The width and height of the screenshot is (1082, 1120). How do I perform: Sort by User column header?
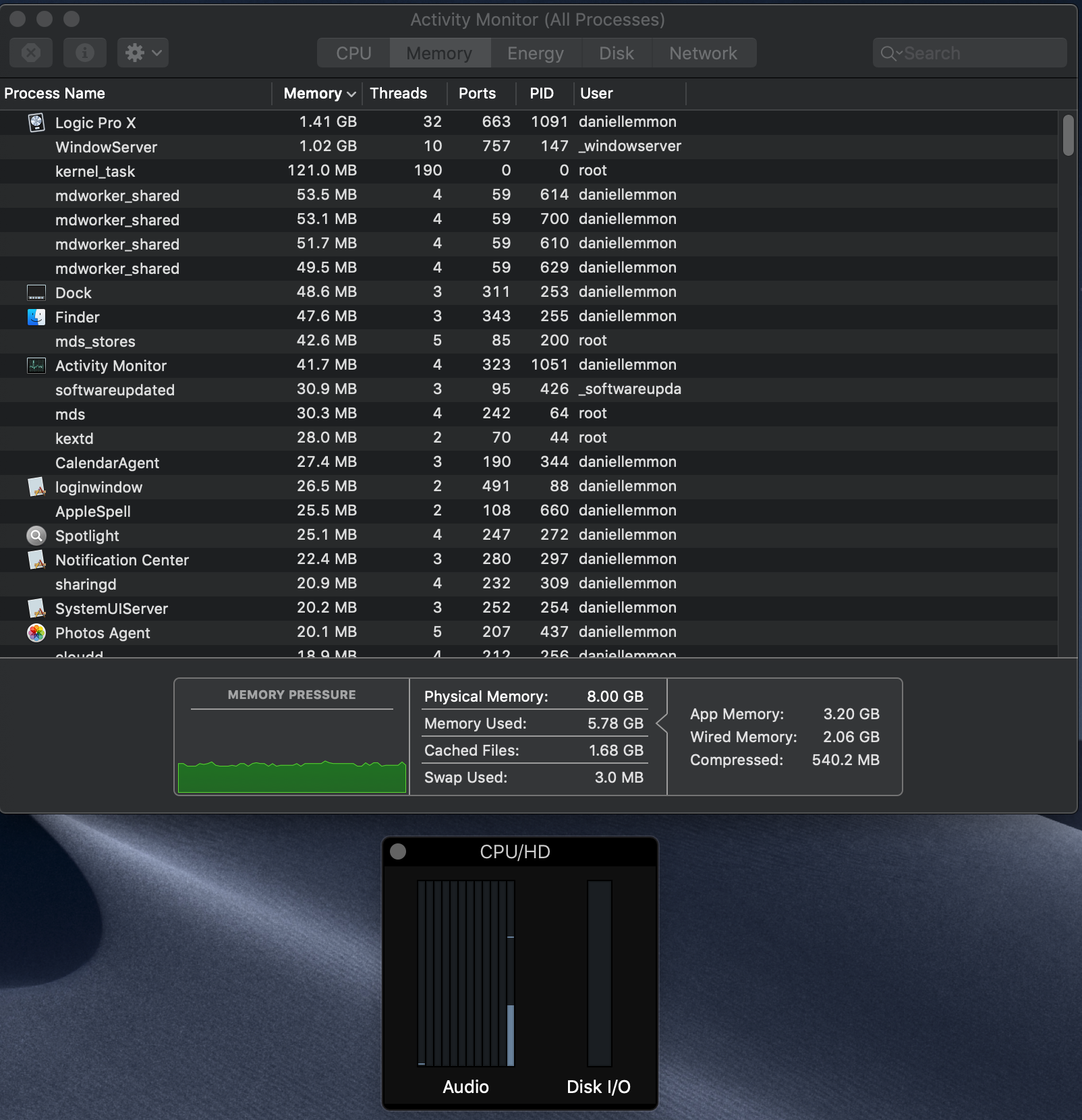(x=630, y=93)
